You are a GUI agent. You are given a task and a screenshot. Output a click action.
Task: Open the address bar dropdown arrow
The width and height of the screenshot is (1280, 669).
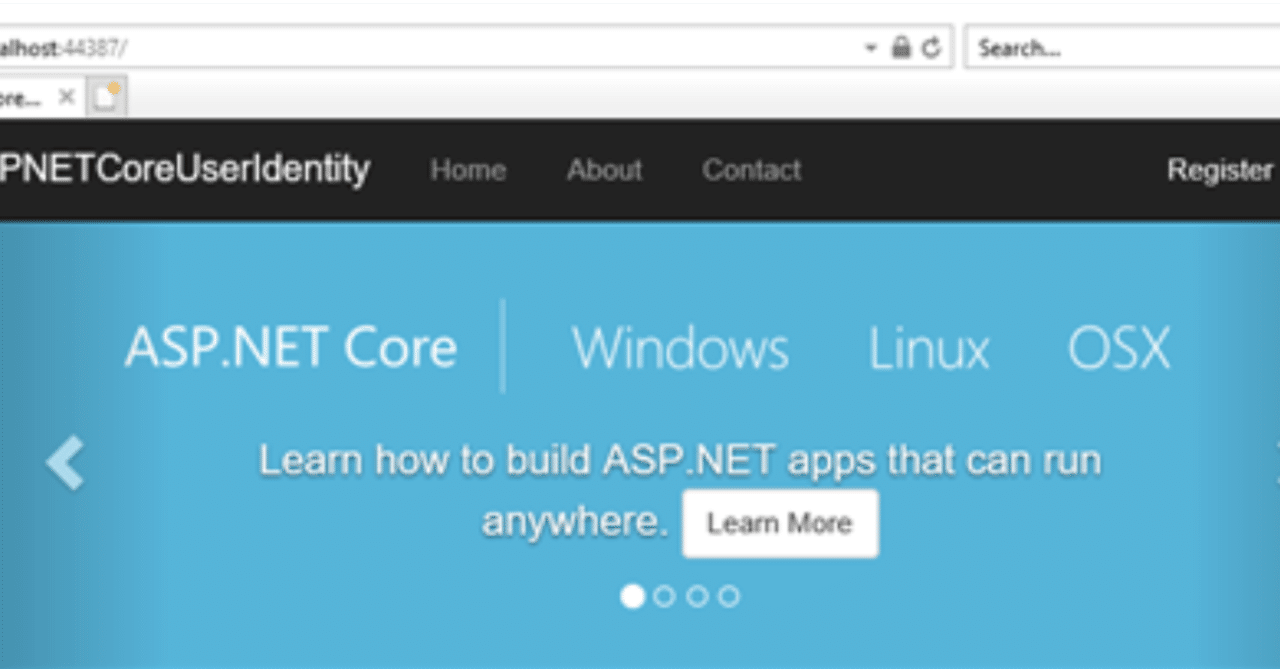(x=871, y=47)
